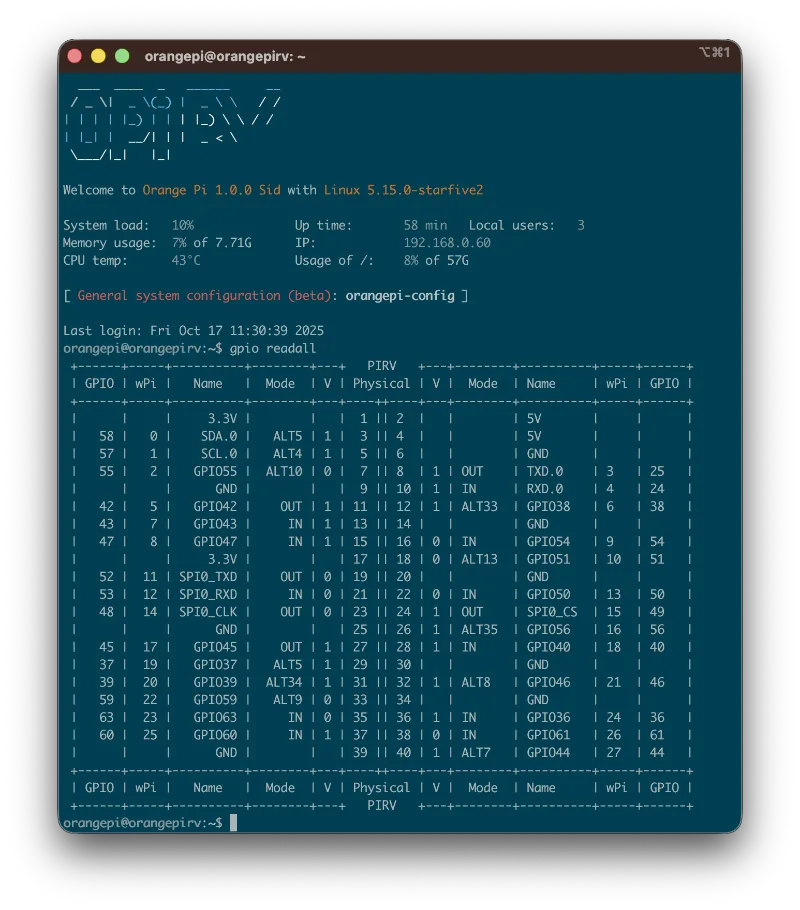This screenshot has width=800, height=910.
Task: Click the yellow minimize window button
Action: tap(98, 56)
